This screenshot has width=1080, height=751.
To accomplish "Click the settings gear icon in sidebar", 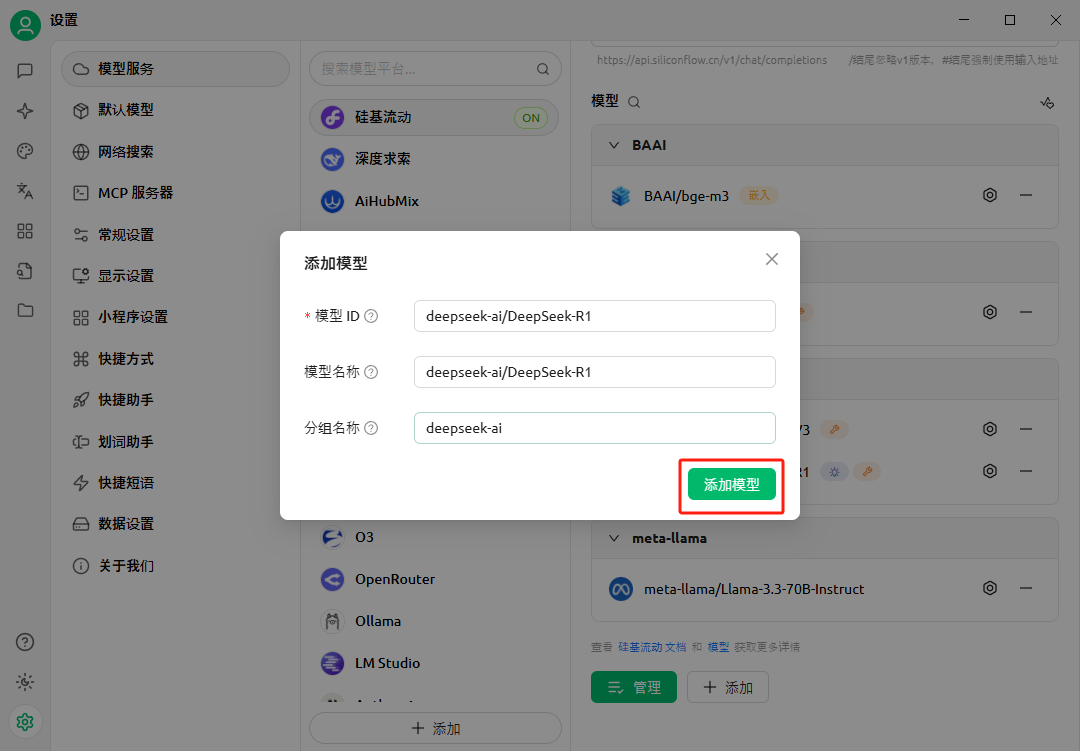I will [x=25, y=722].
